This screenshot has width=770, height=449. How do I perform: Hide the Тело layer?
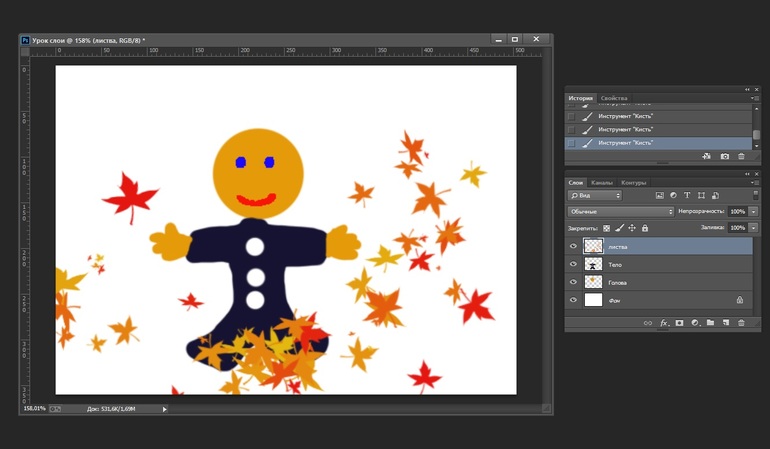(x=573, y=264)
